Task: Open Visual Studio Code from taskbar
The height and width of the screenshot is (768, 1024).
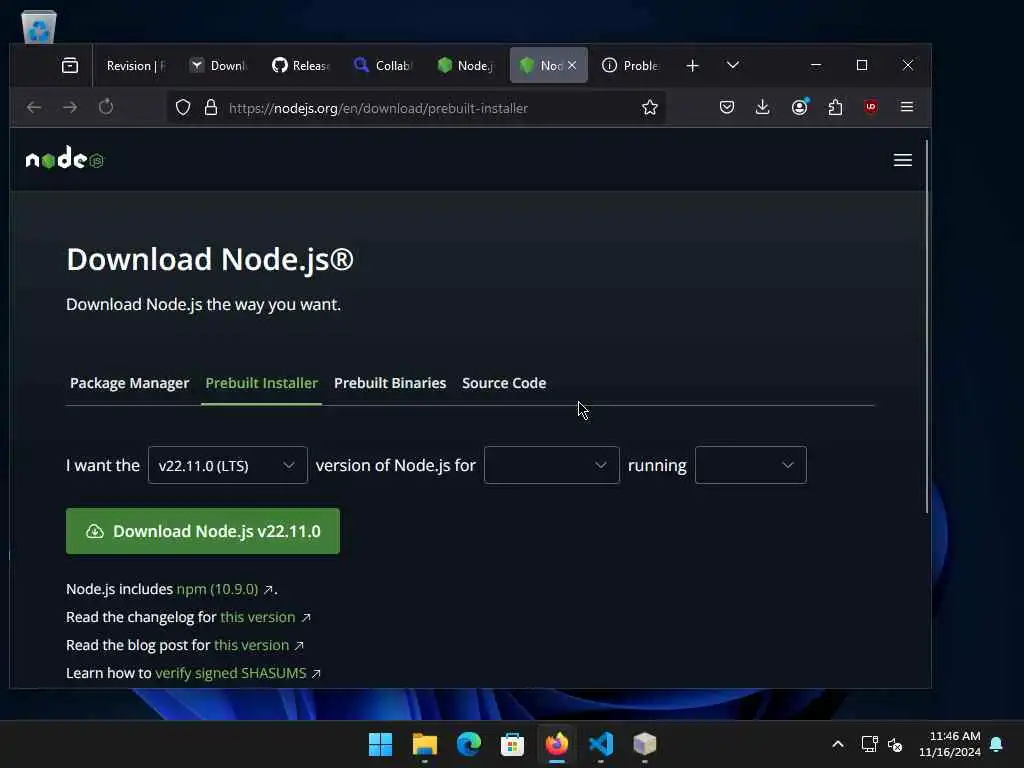Action: coord(601,744)
